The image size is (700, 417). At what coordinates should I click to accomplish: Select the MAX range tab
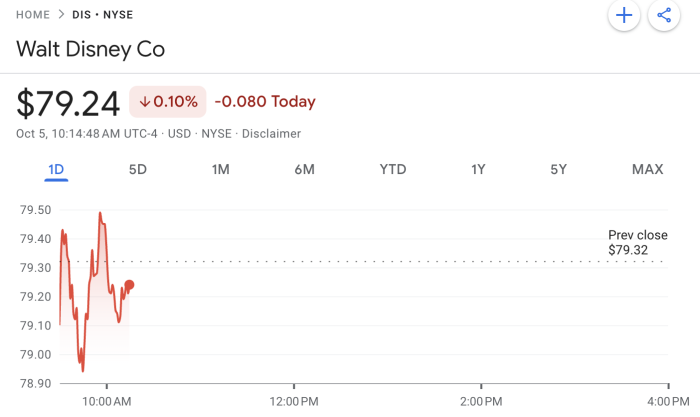tap(647, 170)
